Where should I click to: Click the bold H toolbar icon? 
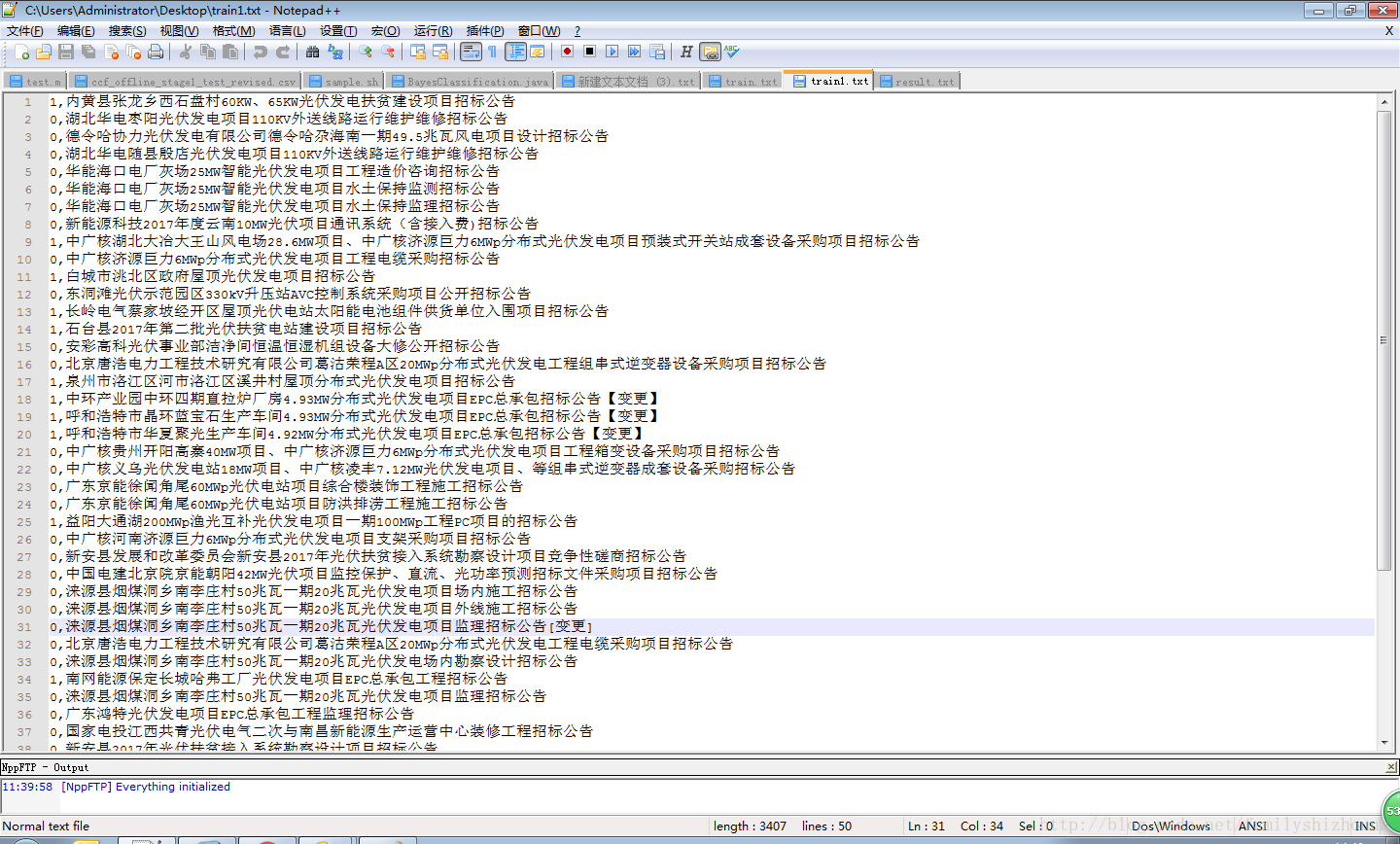tap(686, 52)
